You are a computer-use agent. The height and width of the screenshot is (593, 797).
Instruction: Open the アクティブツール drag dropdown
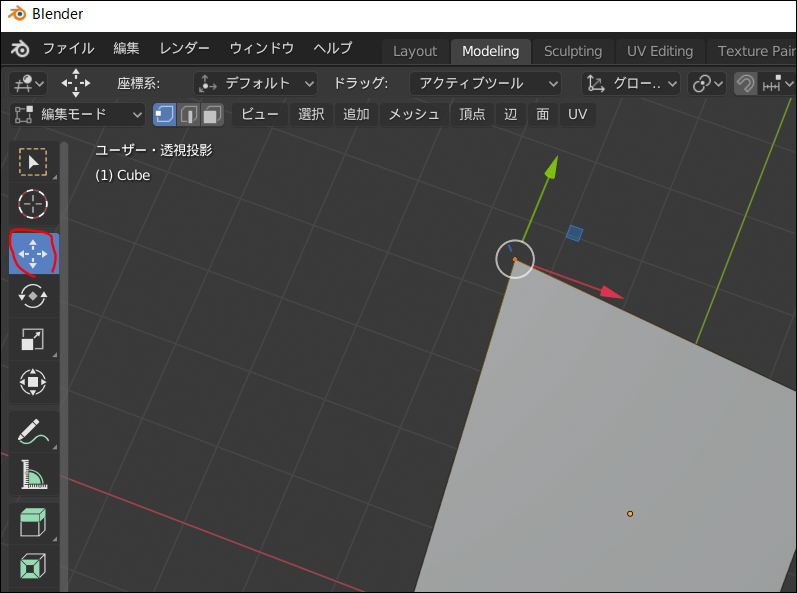[x=485, y=83]
